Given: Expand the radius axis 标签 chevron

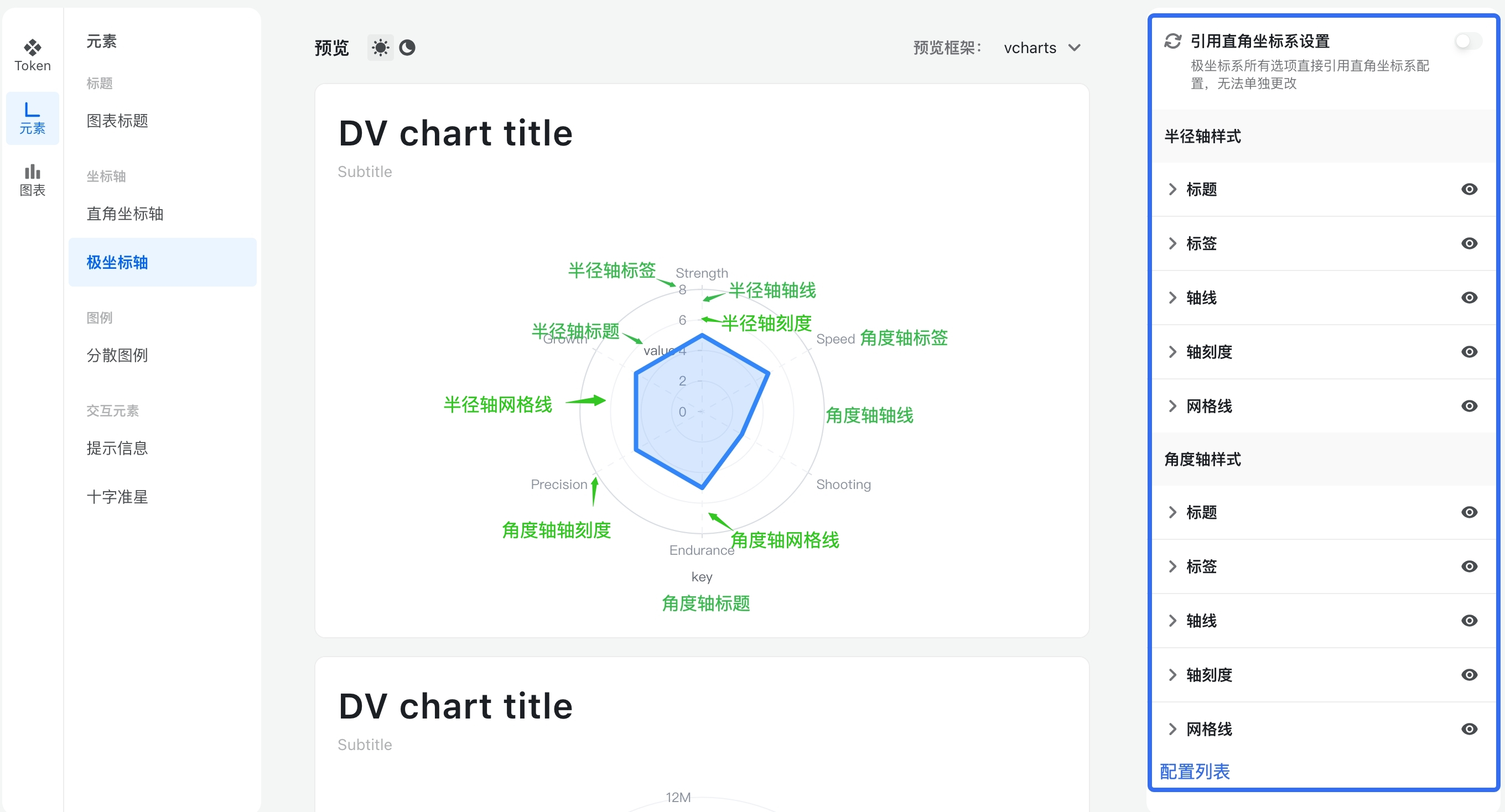Looking at the screenshot, I should click(x=1172, y=243).
